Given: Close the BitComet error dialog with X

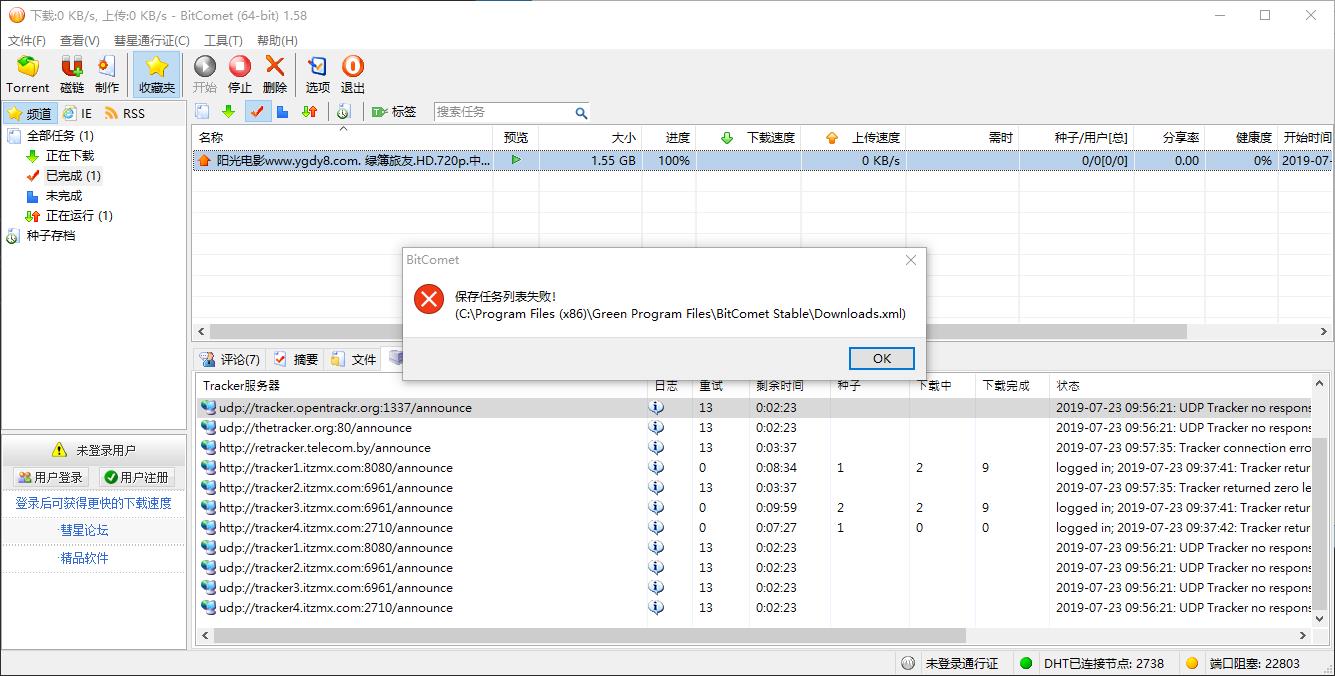Looking at the screenshot, I should tap(910, 260).
